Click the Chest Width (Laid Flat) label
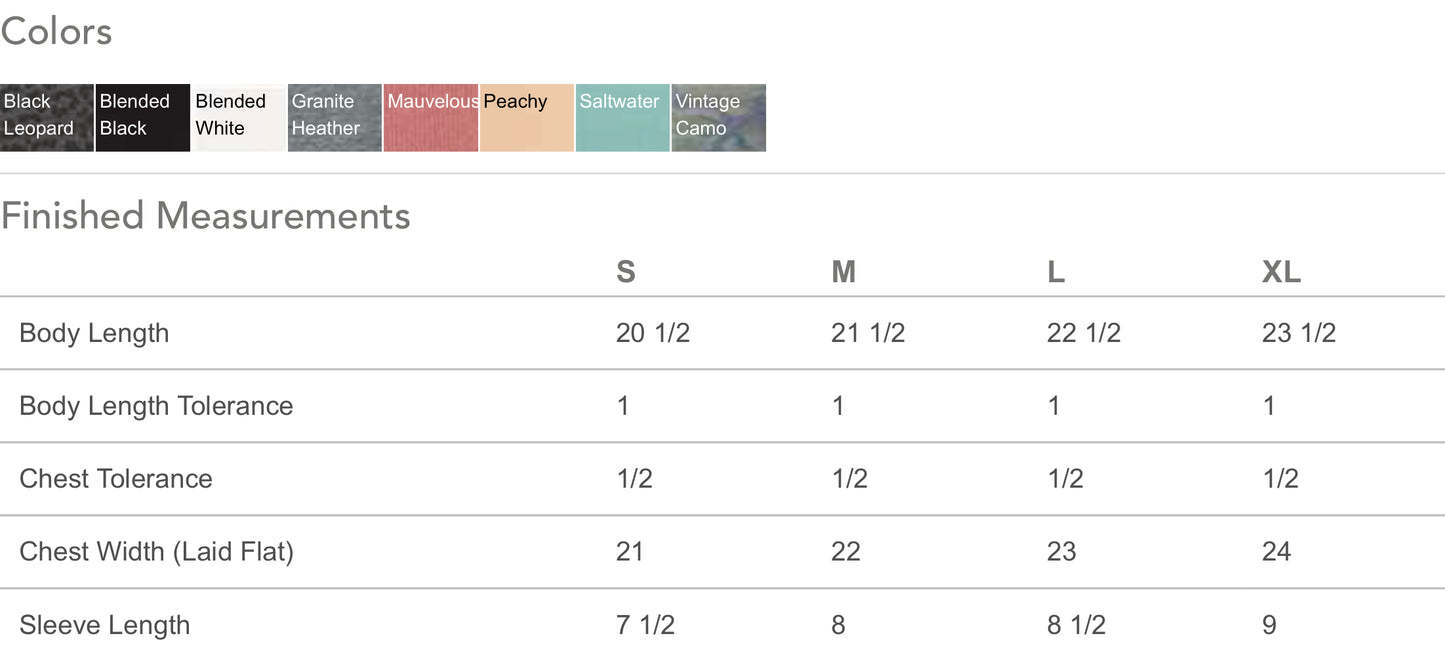Image resolution: width=1445 pixels, height=659 pixels. click(156, 552)
